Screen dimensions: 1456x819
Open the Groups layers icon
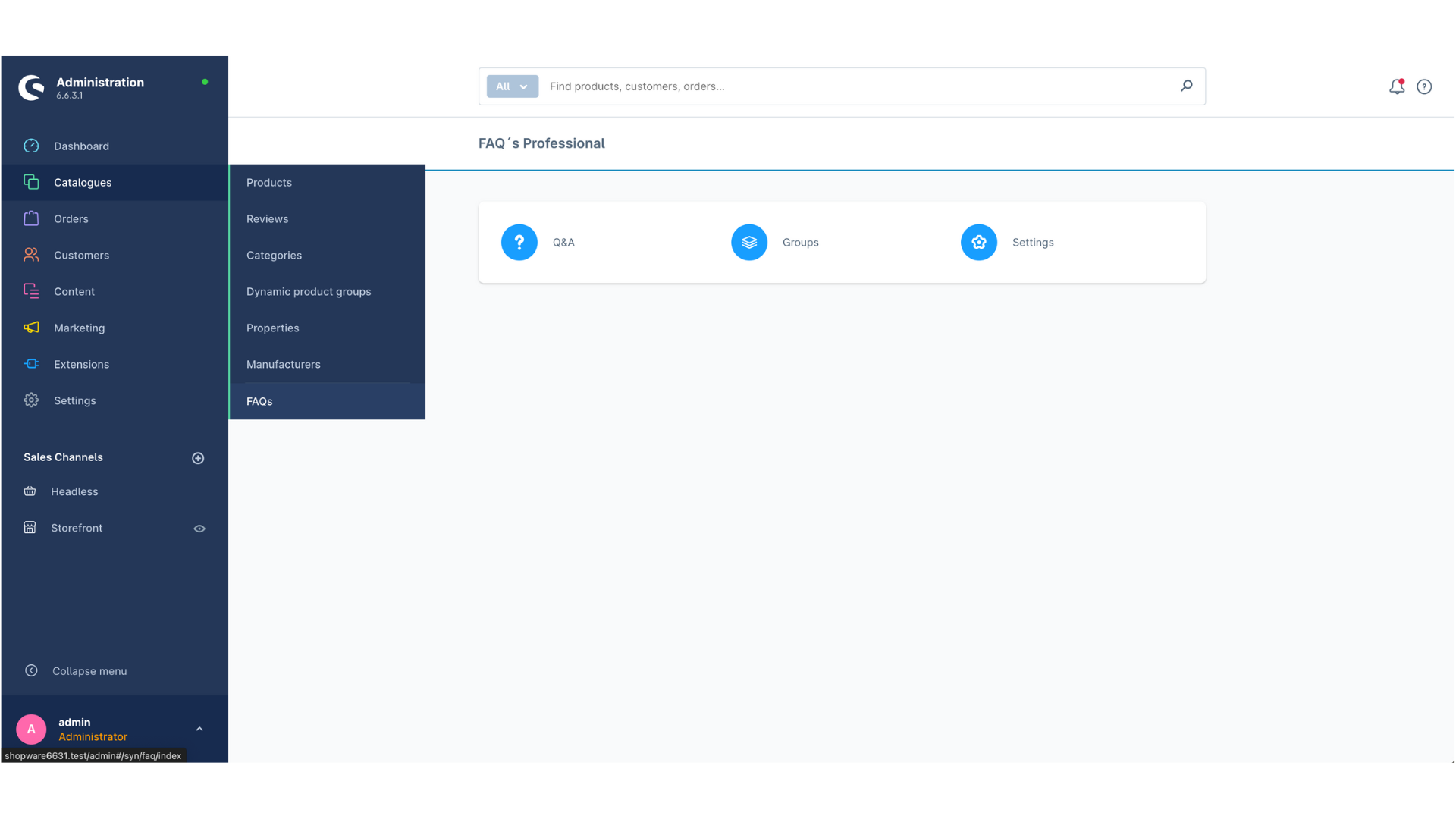[748, 243]
